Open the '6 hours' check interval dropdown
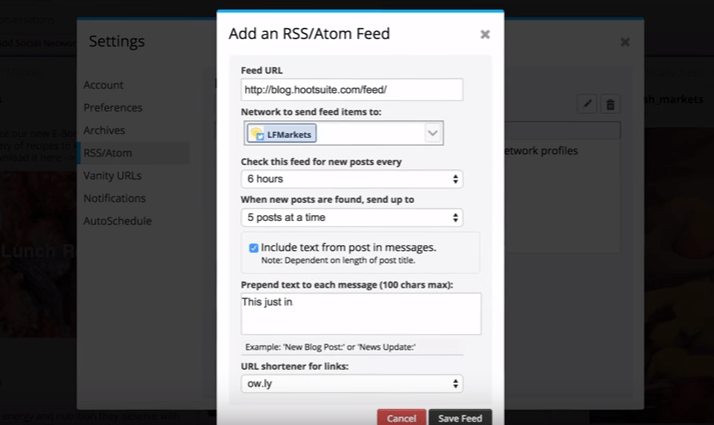 pyautogui.click(x=352, y=179)
